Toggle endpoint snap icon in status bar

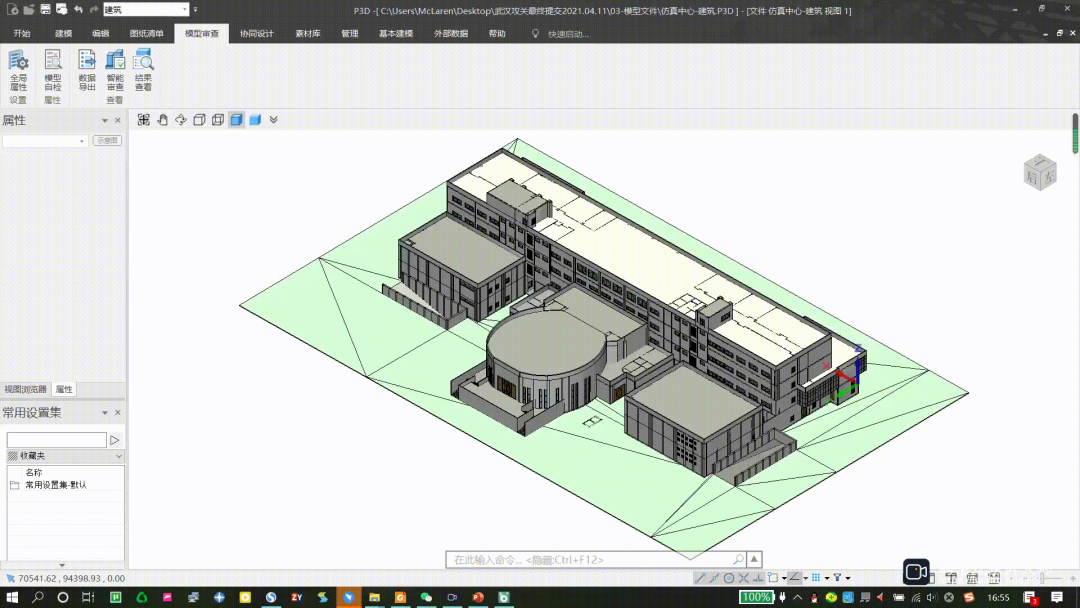tap(700, 578)
